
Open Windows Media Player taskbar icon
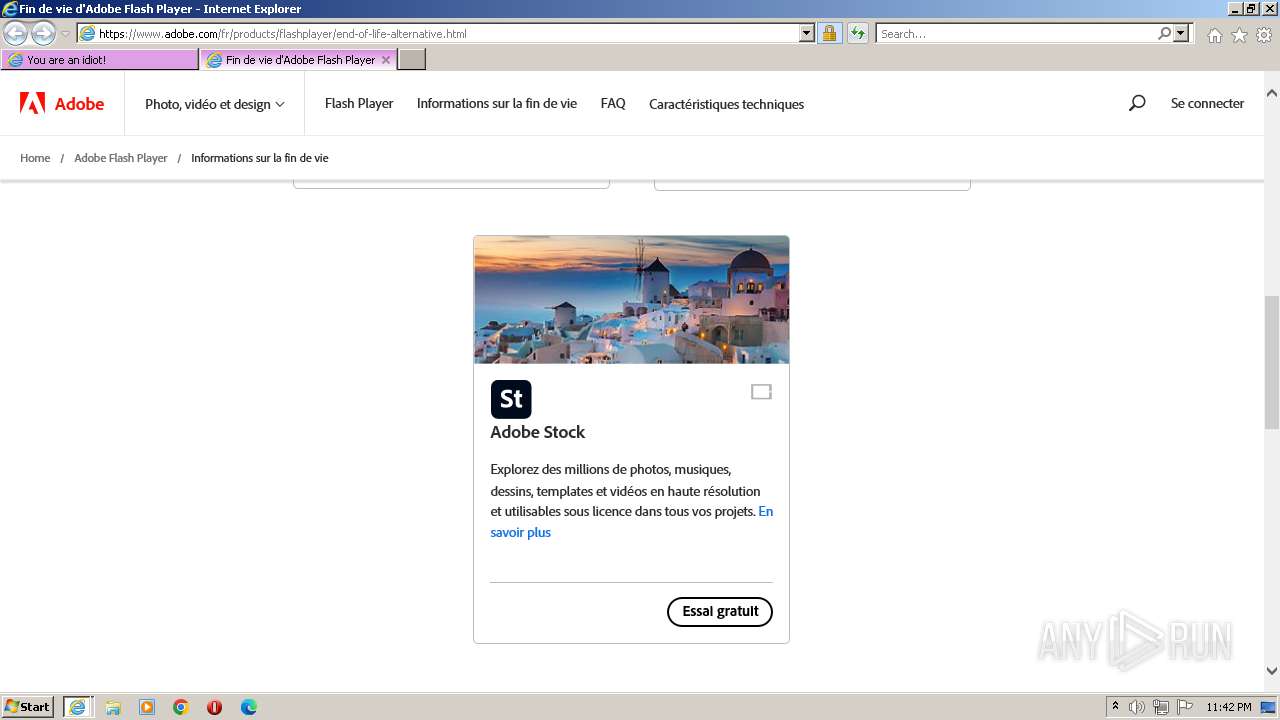[147, 707]
